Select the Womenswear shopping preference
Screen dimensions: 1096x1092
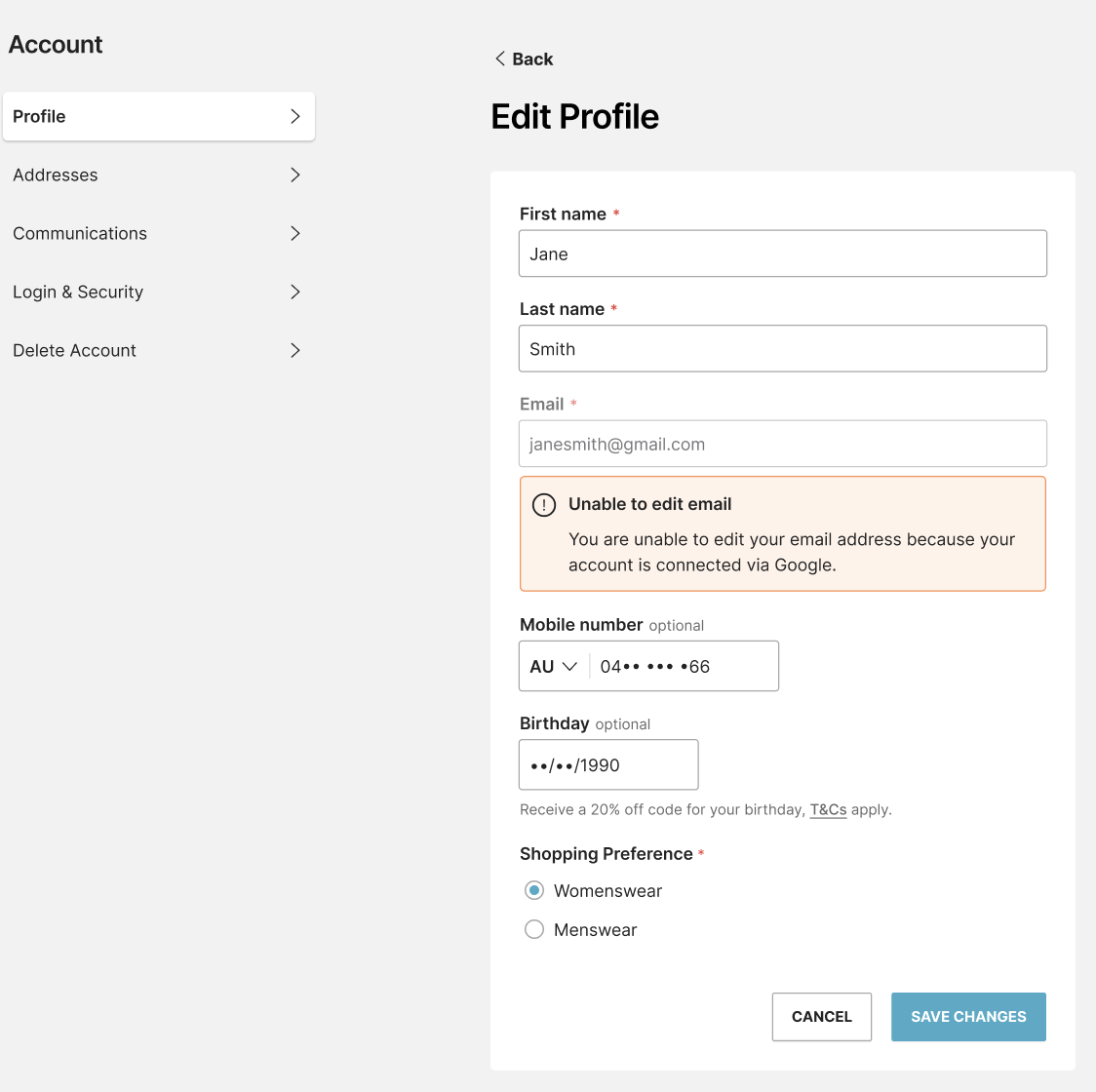(534, 890)
